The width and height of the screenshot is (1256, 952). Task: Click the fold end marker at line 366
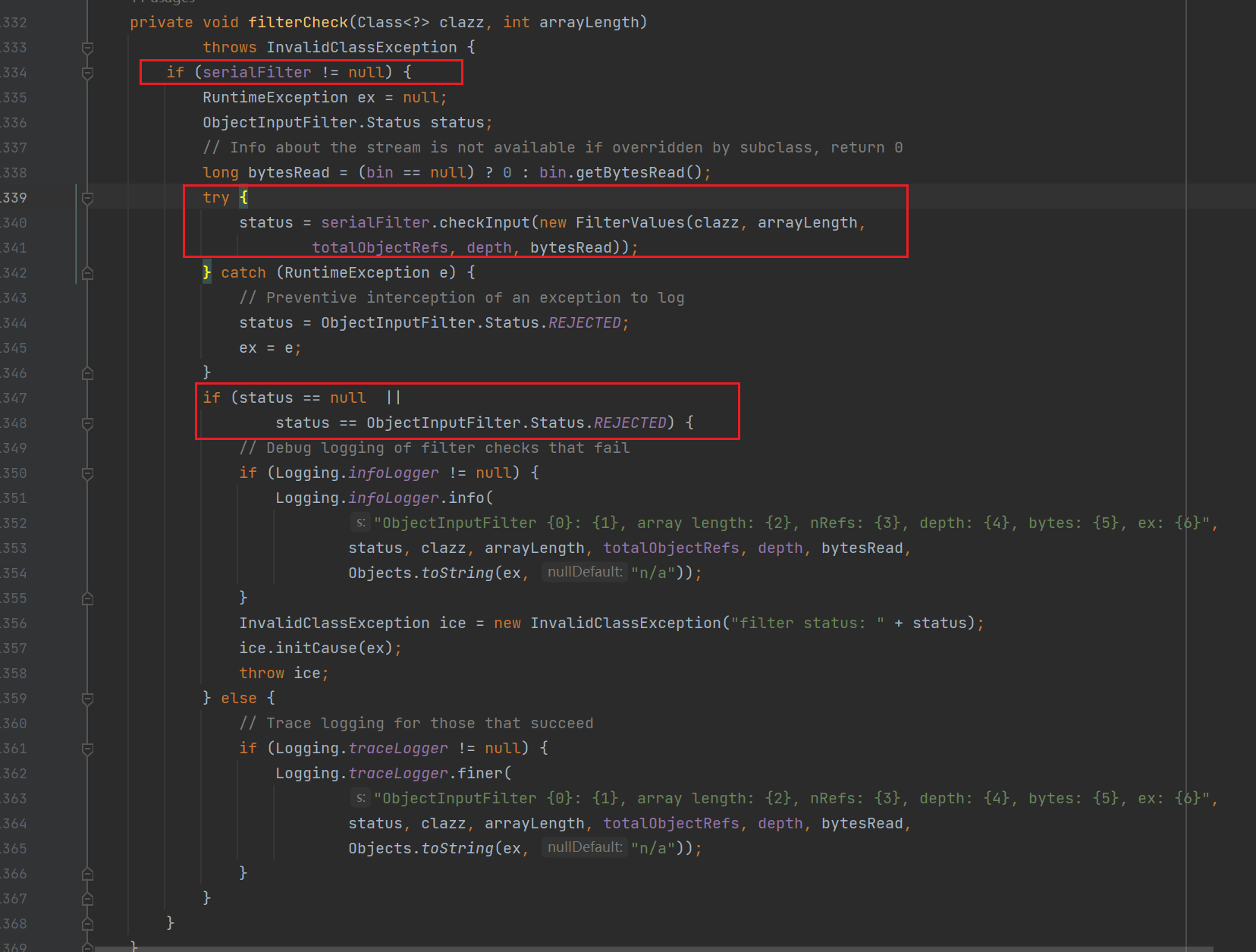point(87,874)
